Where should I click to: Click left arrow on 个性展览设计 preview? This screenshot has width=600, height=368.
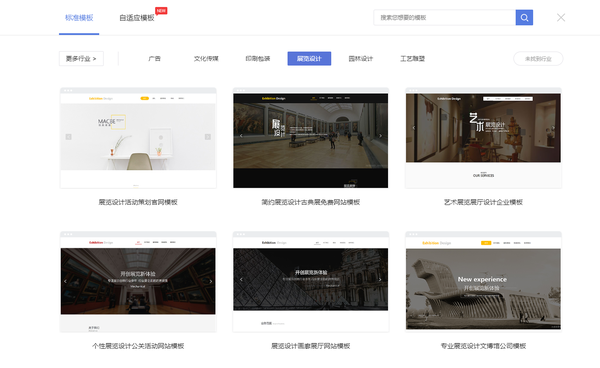tap(65, 281)
